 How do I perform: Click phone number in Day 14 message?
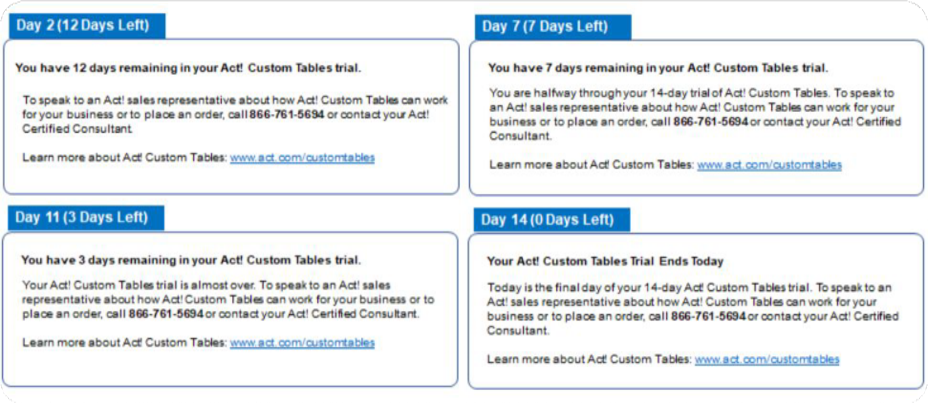[708, 316]
